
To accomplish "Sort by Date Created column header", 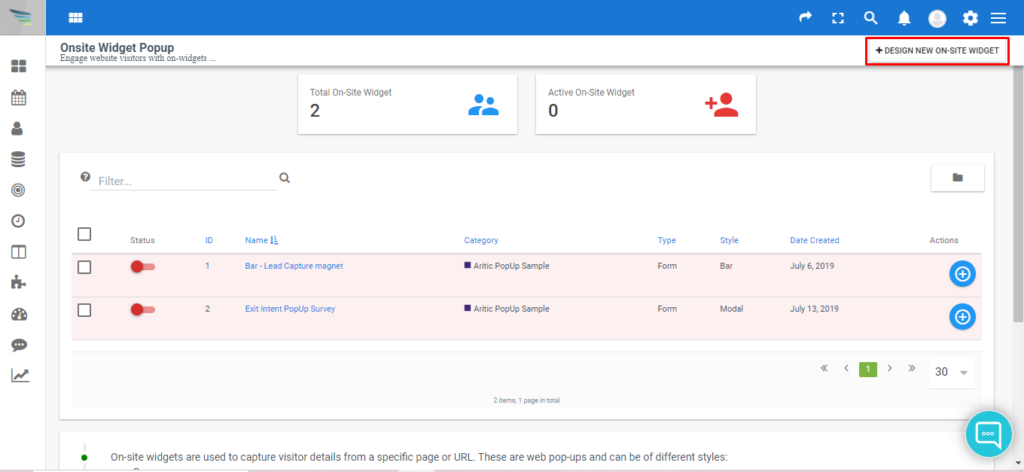I will coord(814,240).
